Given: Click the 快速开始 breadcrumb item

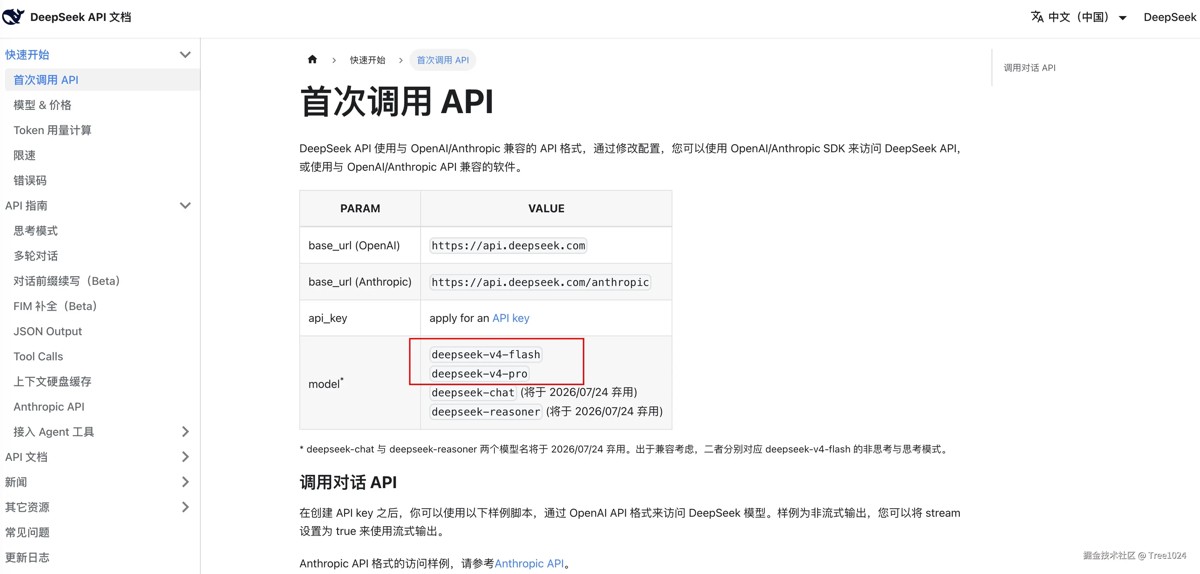Looking at the screenshot, I should [x=367, y=60].
